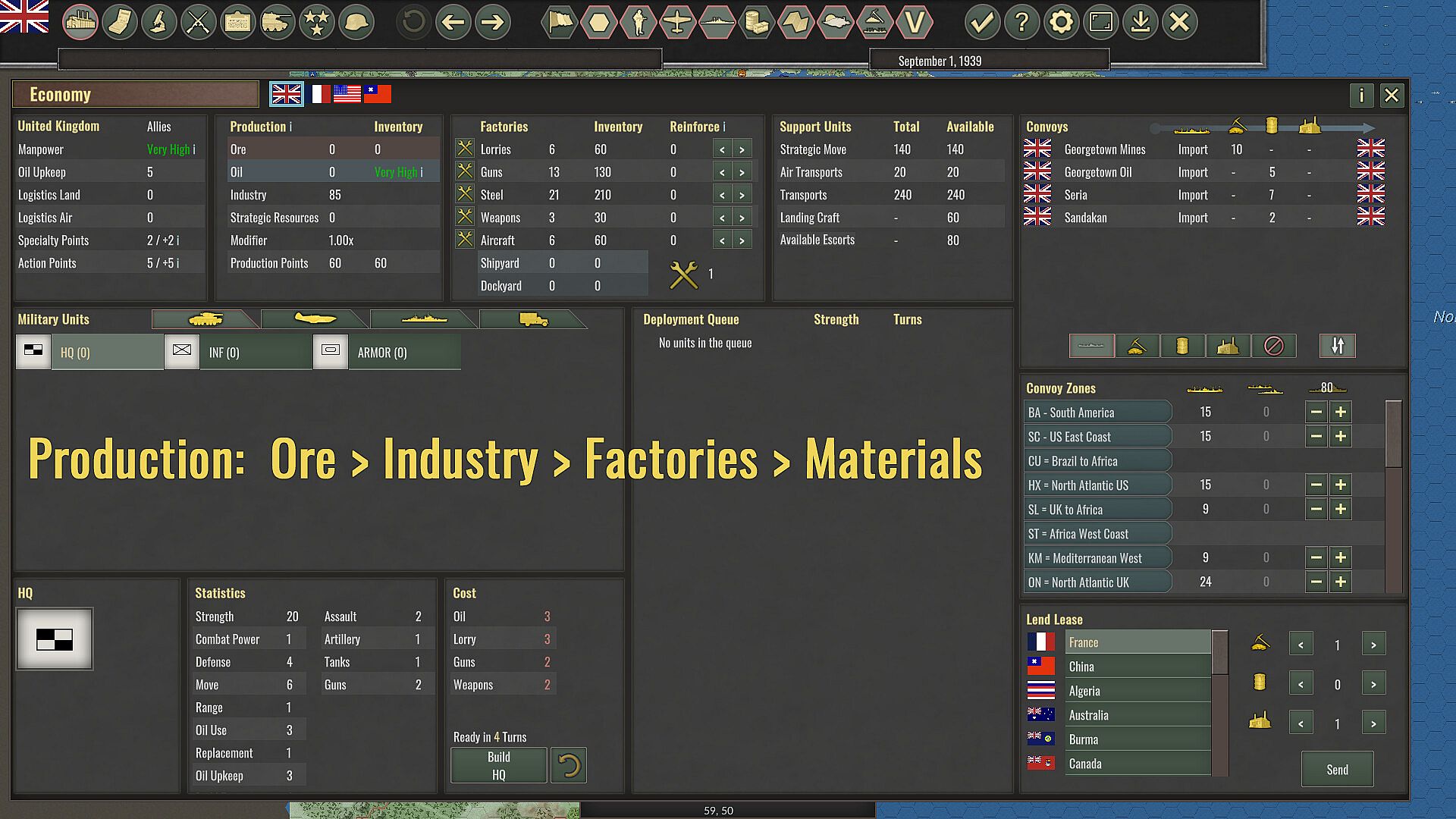Click the three stars toolbar icon

pos(316,22)
